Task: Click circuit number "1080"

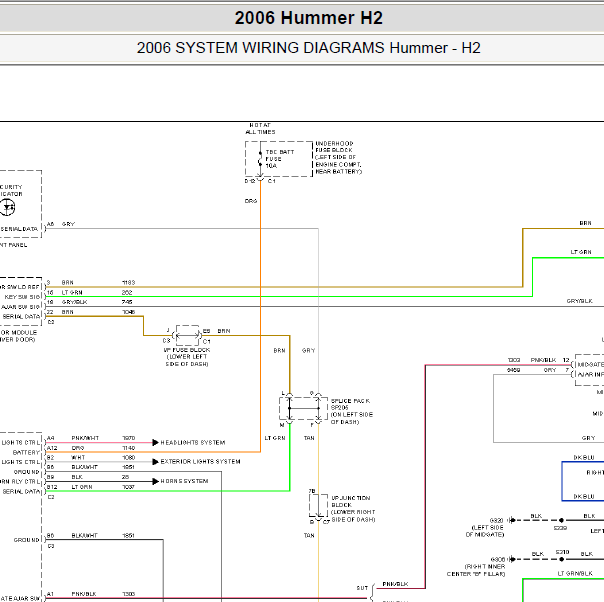Action: click(129, 458)
